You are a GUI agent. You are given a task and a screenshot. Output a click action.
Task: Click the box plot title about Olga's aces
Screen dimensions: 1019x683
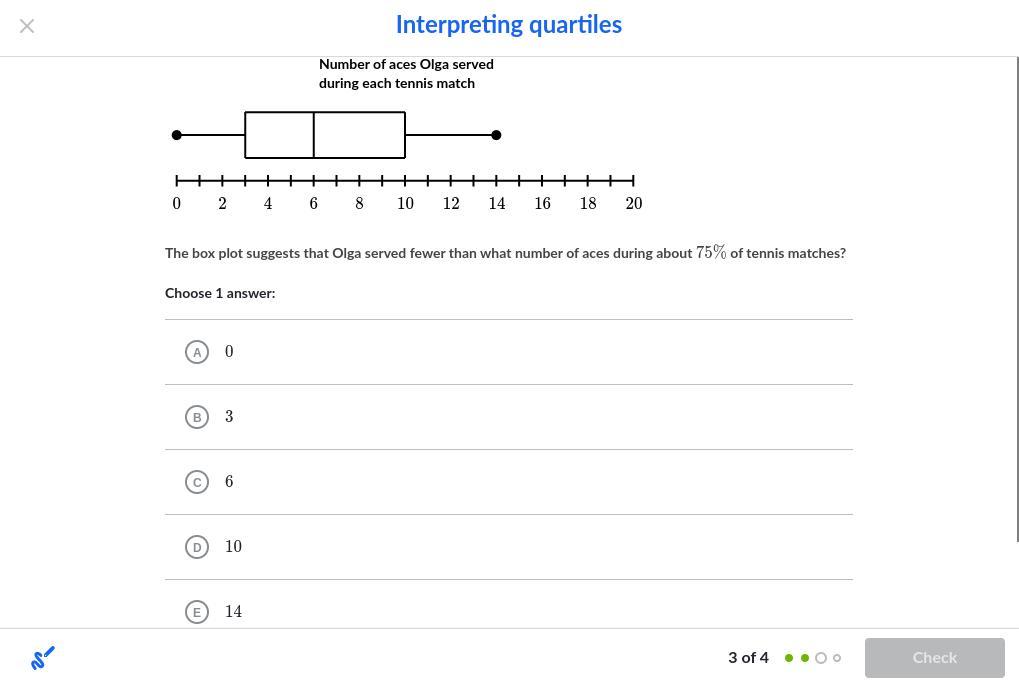click(x=406, y=73)
